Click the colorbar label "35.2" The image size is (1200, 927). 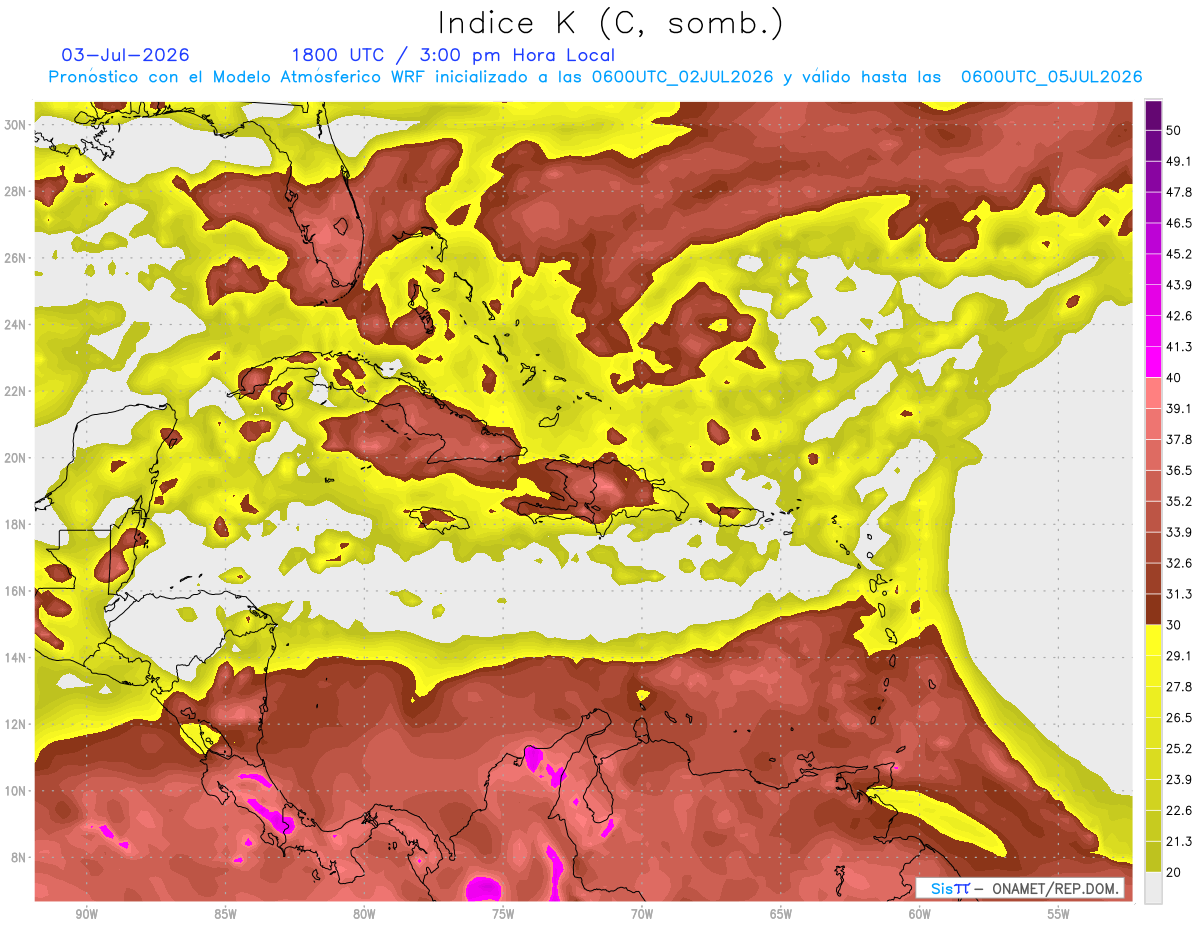(1180, 501)
